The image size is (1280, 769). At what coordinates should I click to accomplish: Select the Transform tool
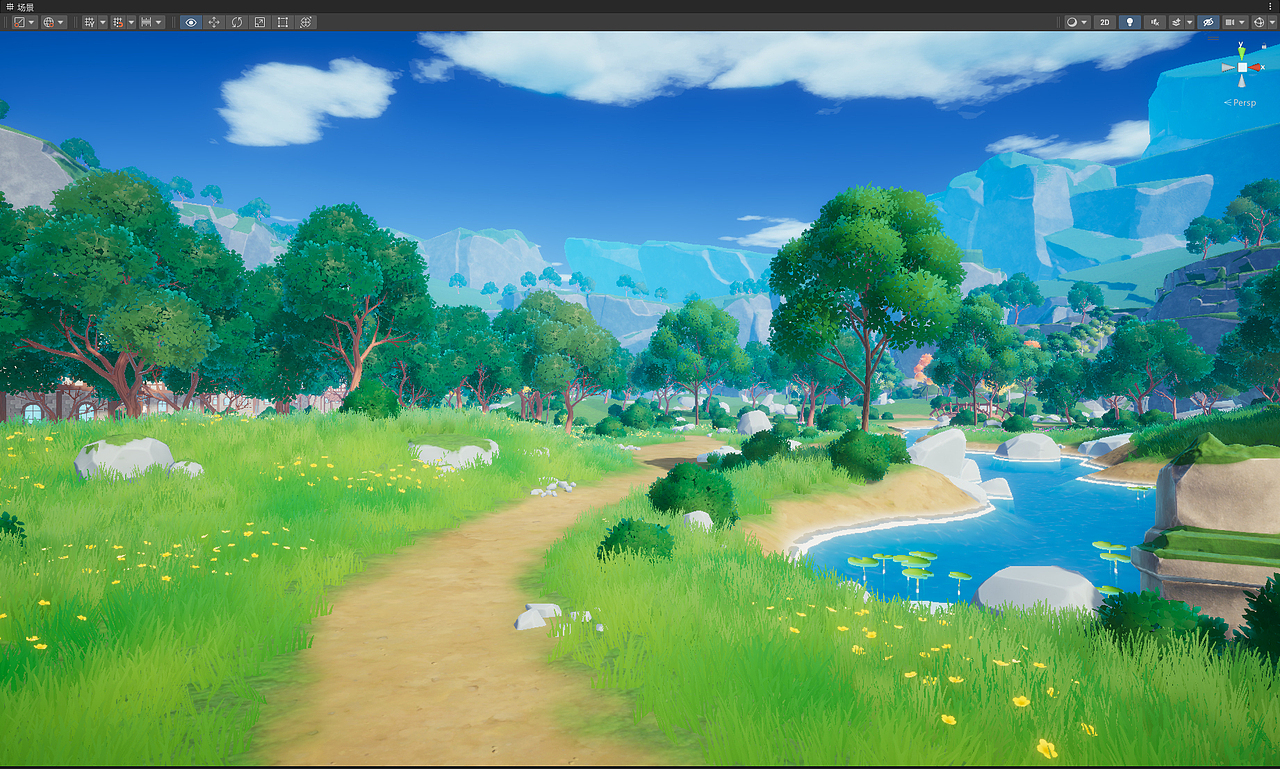pyautogui.click(x=306, y=22)
